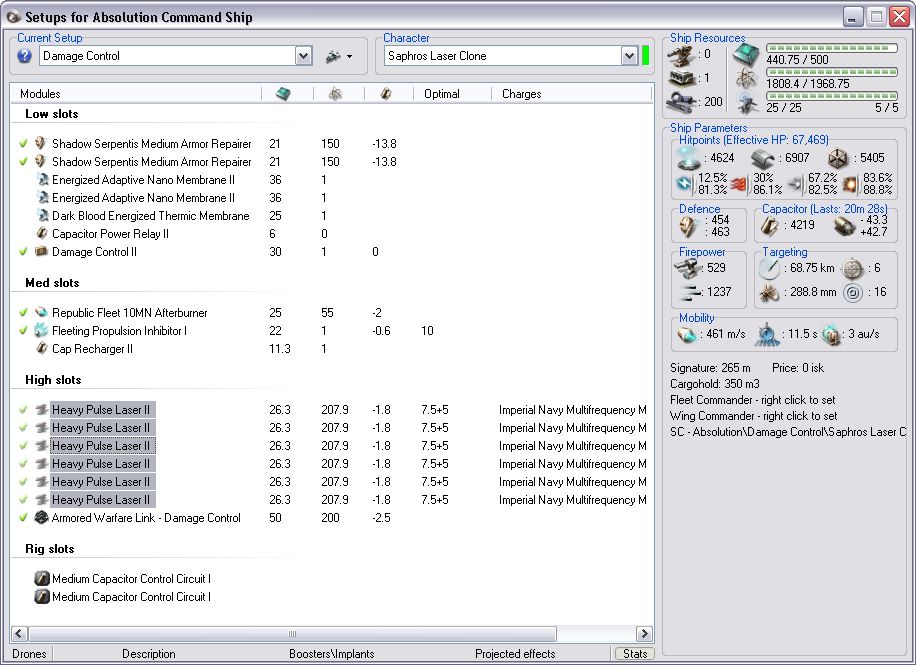Click the Fleet Commander line
This screenshot has height=665, width=916.
tap(753, 400)
